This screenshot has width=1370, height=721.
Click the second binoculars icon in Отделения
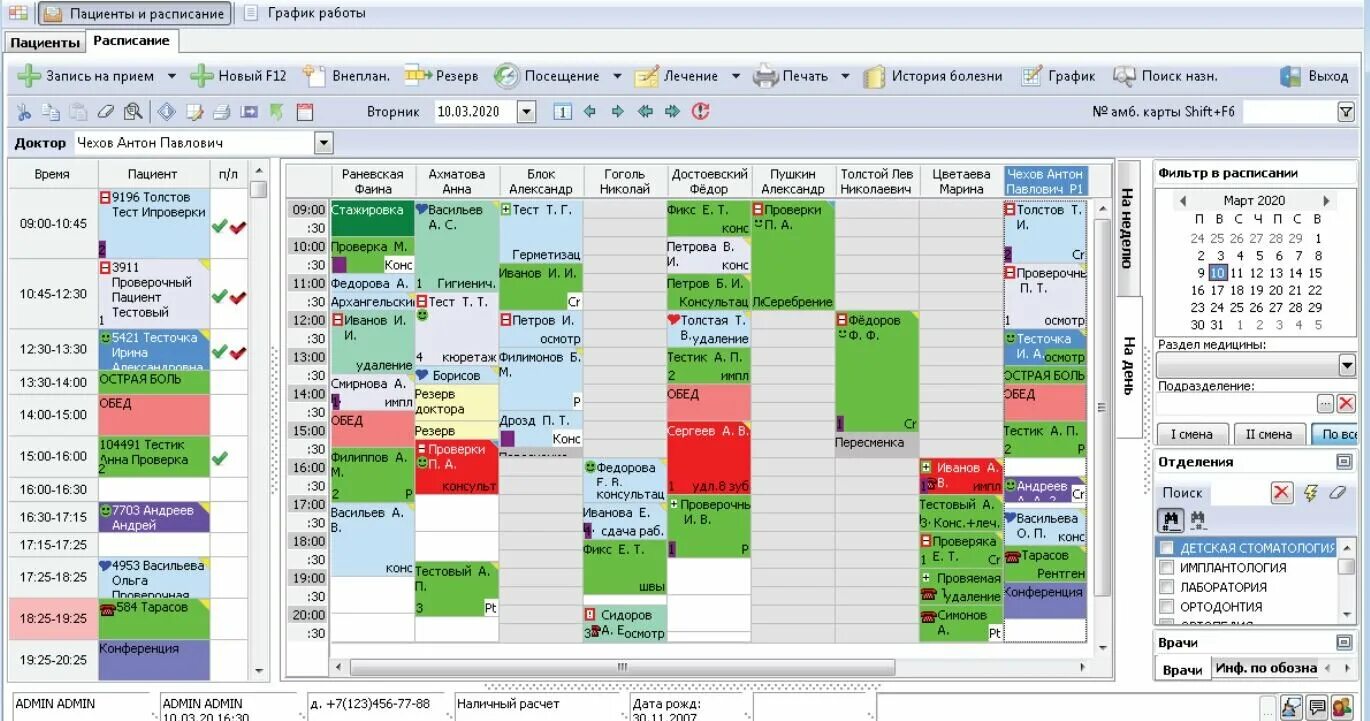(1197, 520)
